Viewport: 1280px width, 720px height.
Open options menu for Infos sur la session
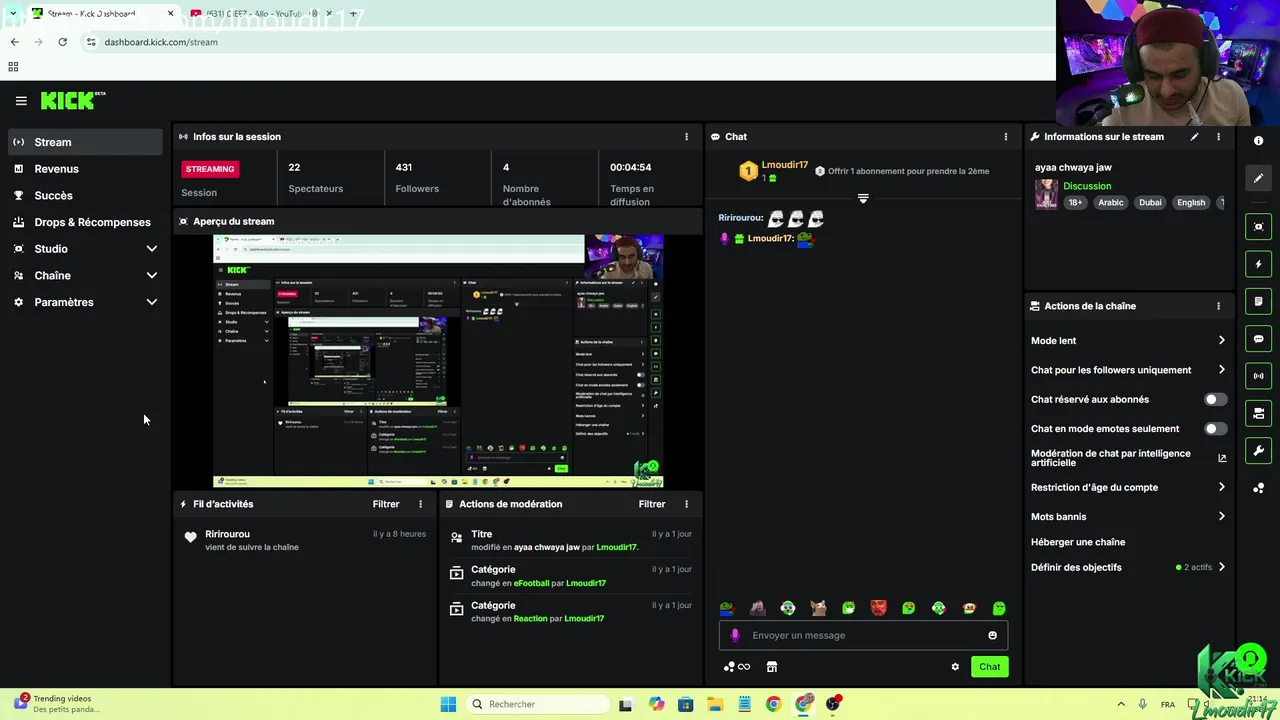(686, 137)
